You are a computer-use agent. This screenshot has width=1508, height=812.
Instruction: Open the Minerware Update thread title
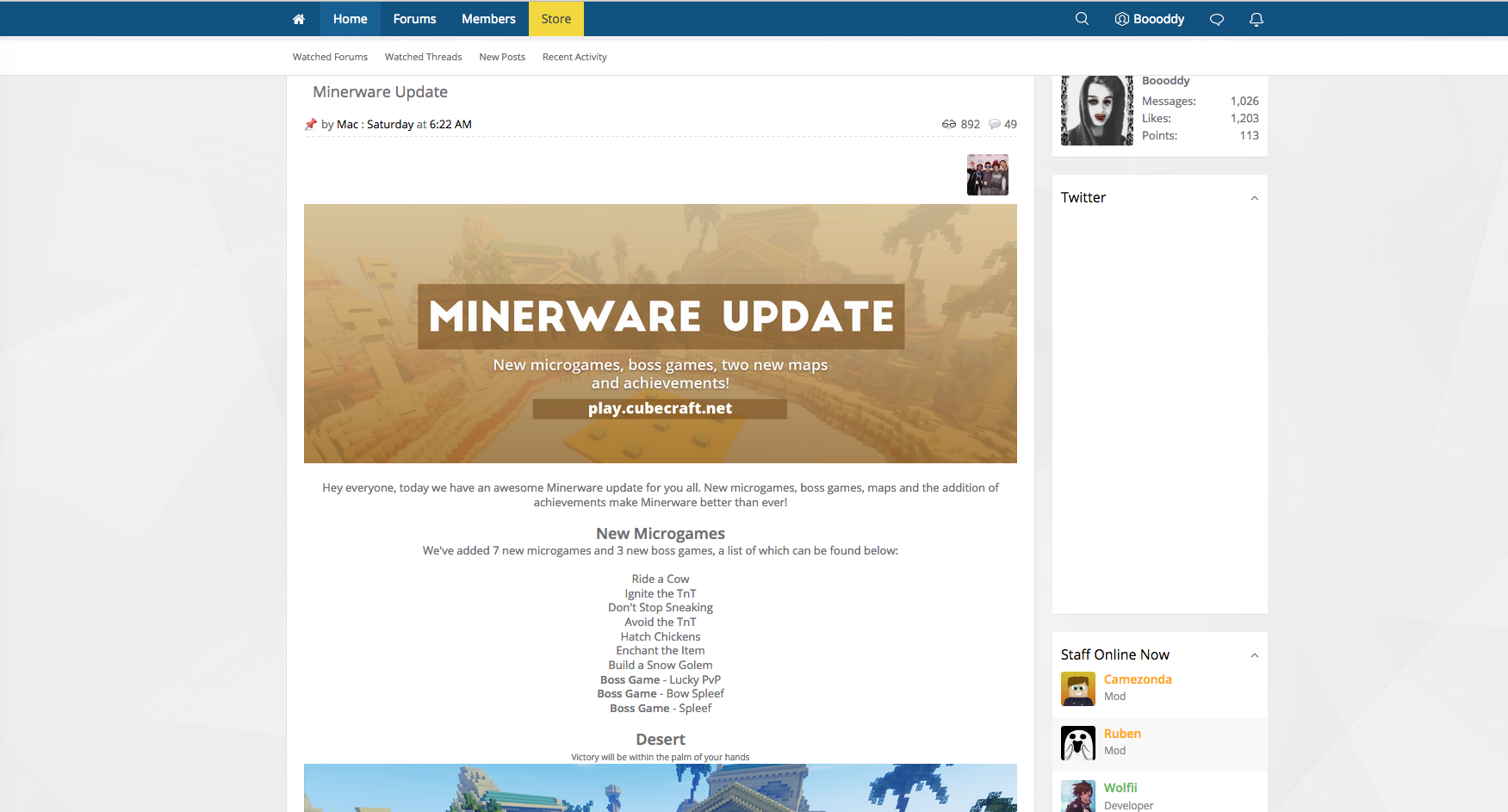380,92
